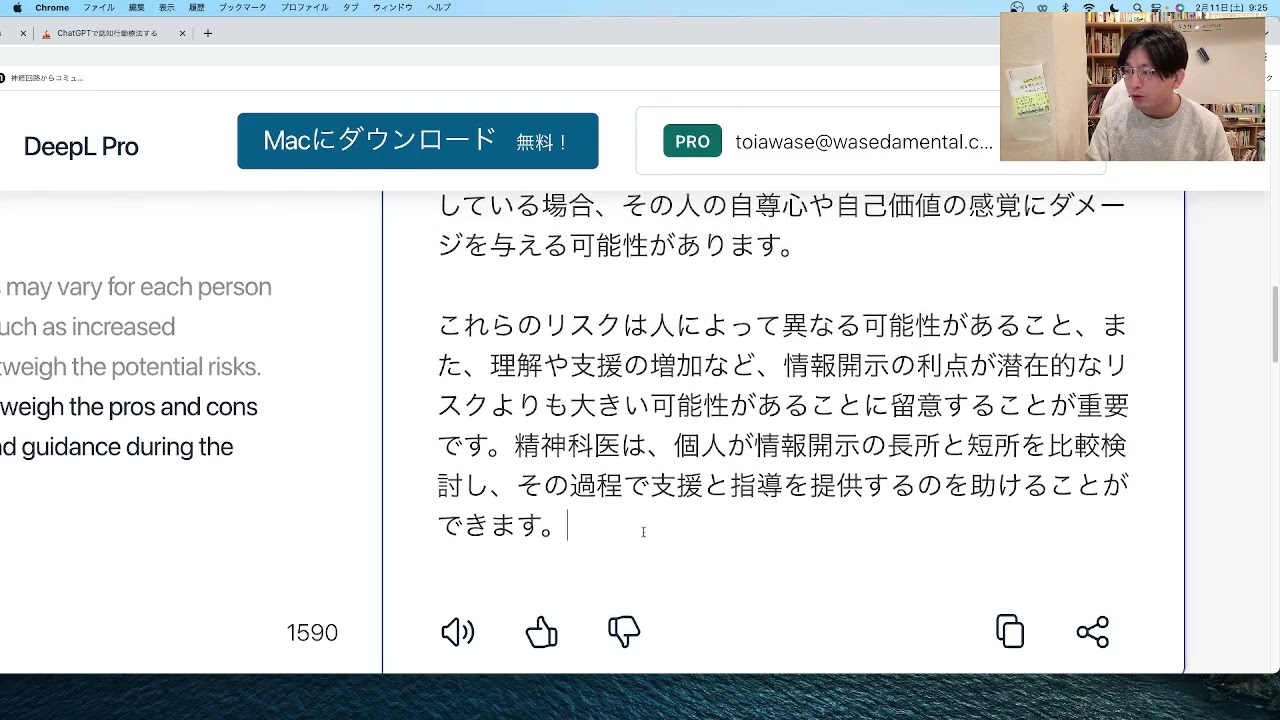Image resolution: width=1280 pixels, height=720 pixels.
Task: Open Spotlight search in the menu bar
Action: coord(1137,8)
